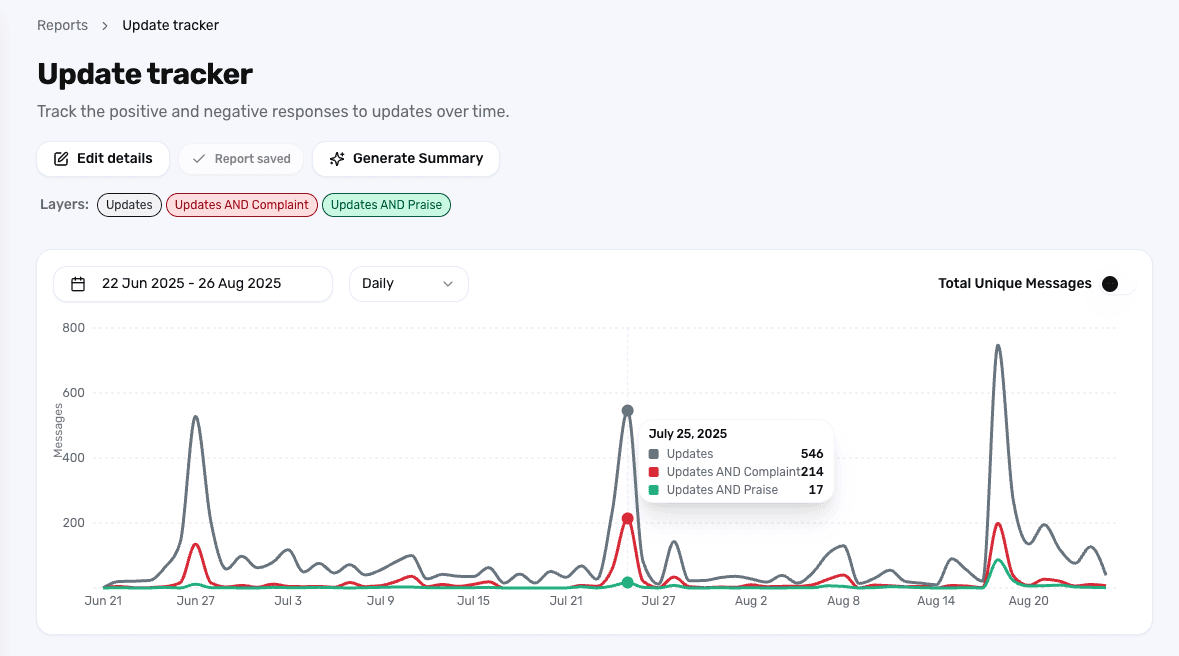The image size is (1179, 656).
Task: Toggle the Updates AND Complaint layer chip
Action: (241, 205)
